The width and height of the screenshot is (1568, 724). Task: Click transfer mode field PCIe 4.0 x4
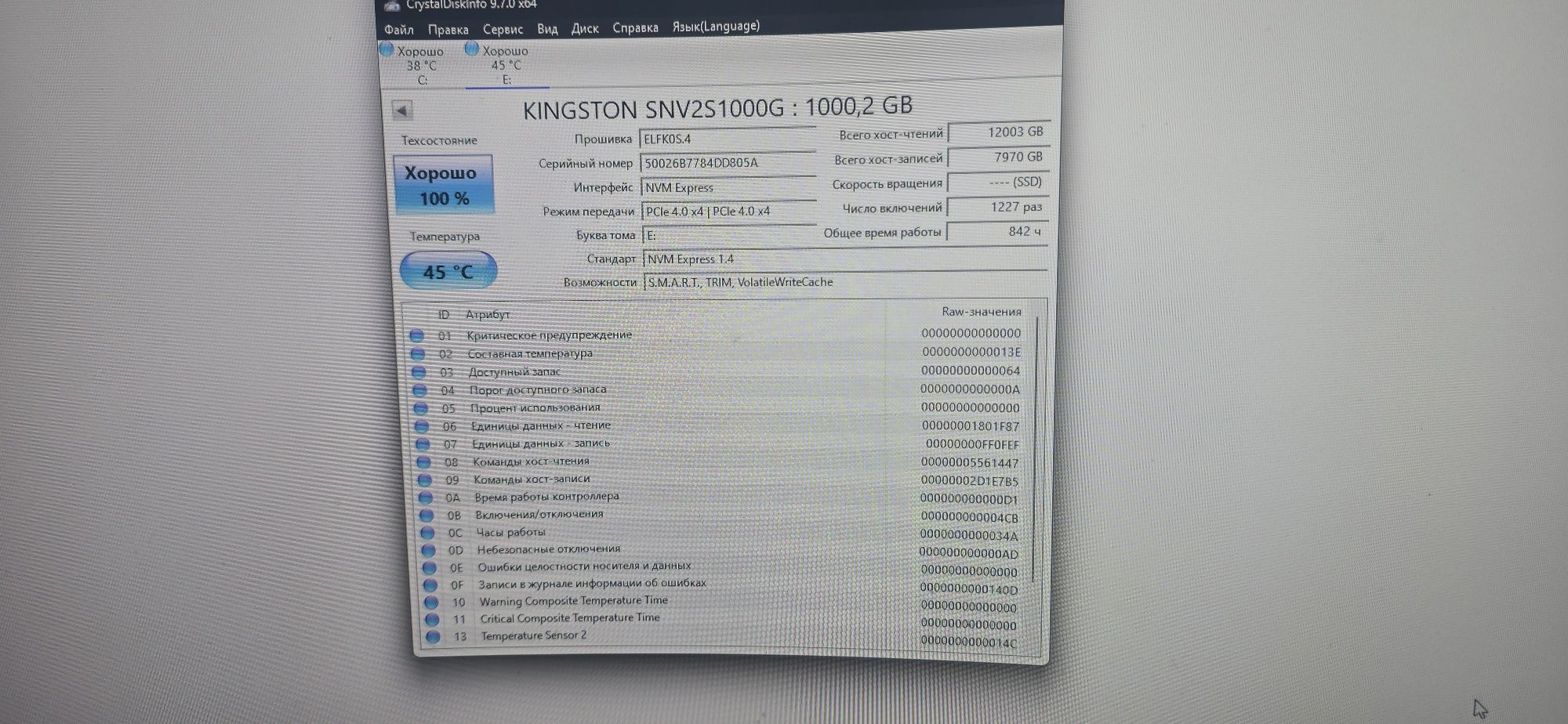coord(729,212)
